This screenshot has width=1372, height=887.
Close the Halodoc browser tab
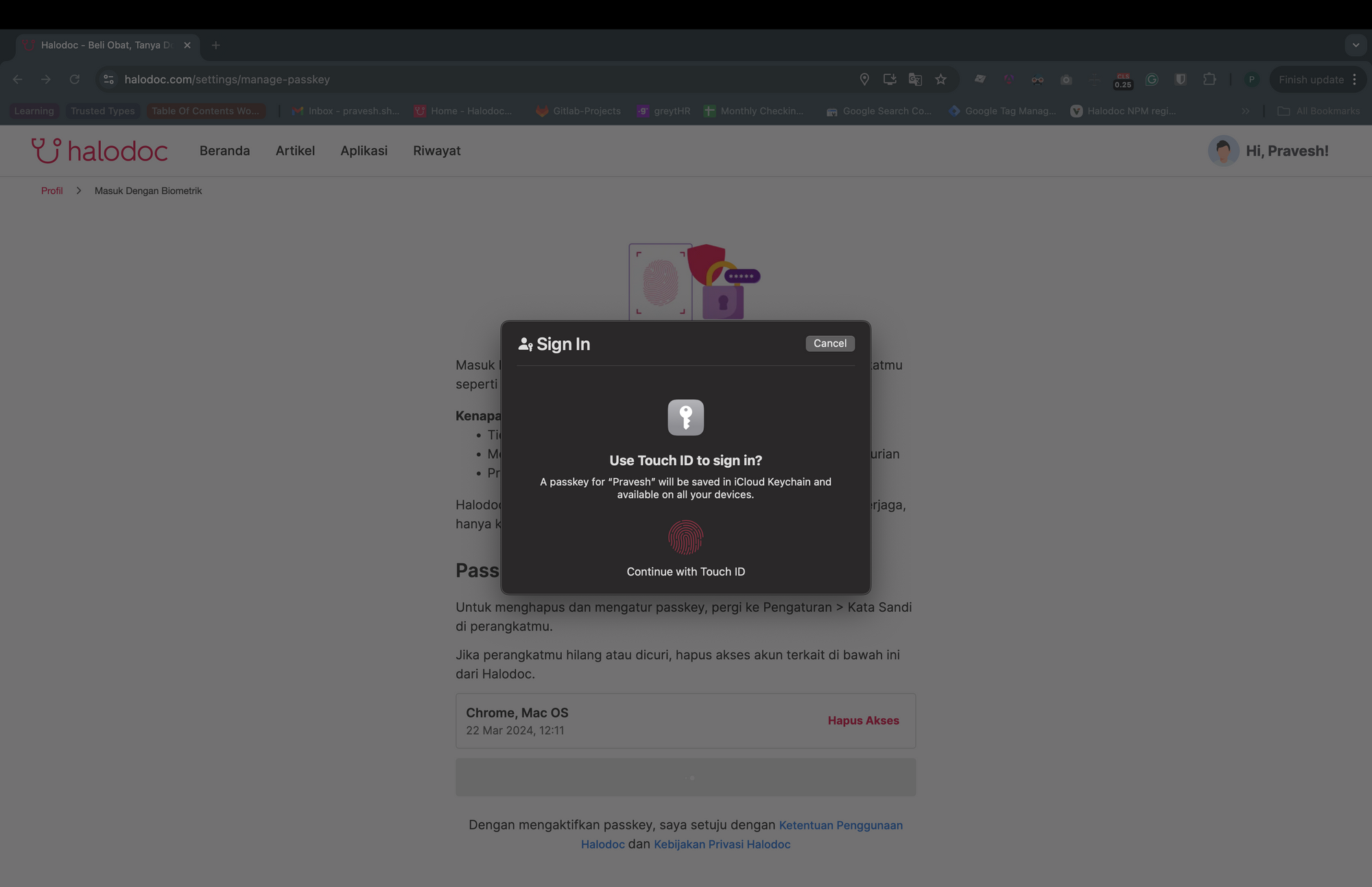[187, 45]
